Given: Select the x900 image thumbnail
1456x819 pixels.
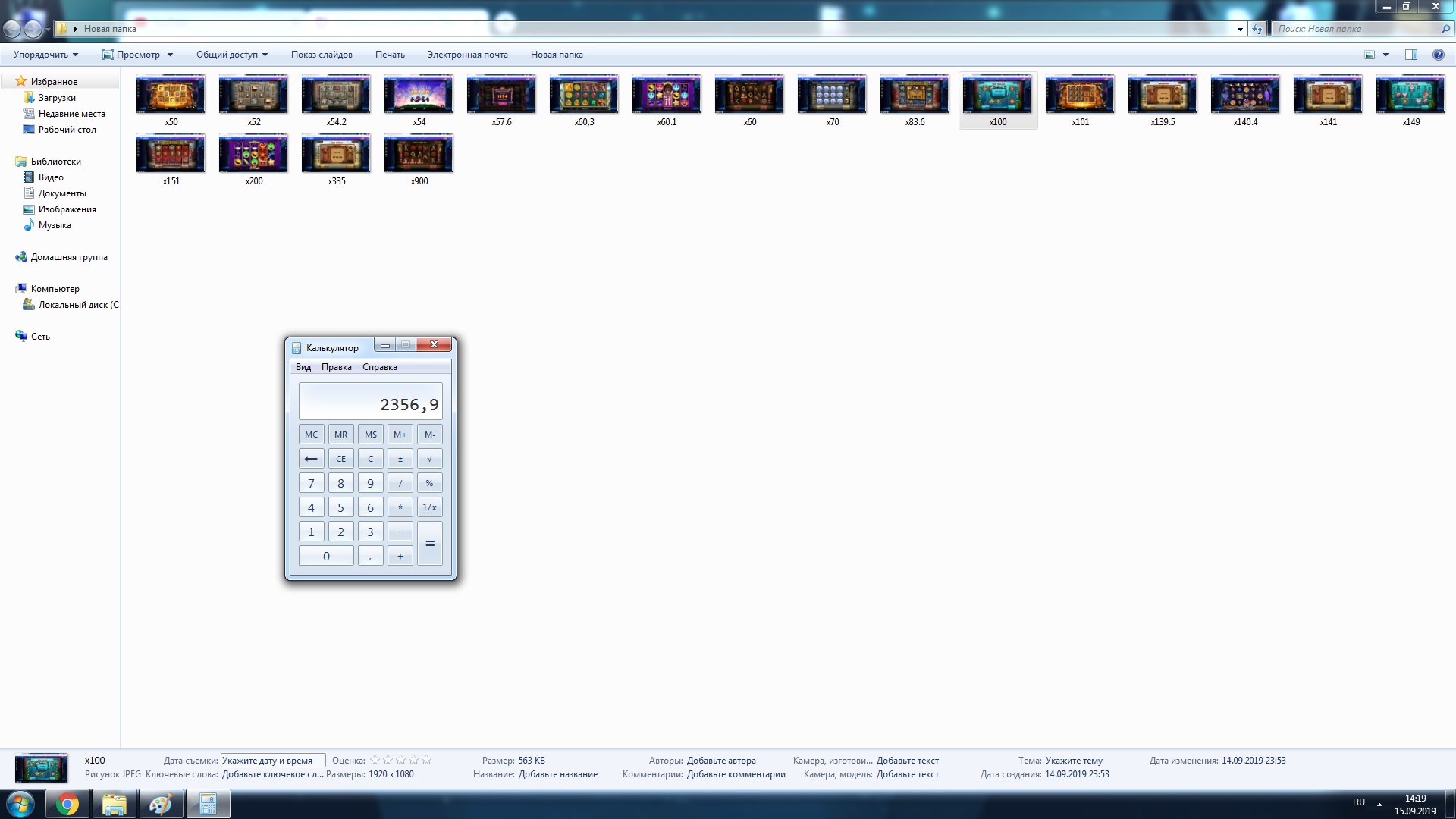Looking at the screenshot, I should click(419, 154).
